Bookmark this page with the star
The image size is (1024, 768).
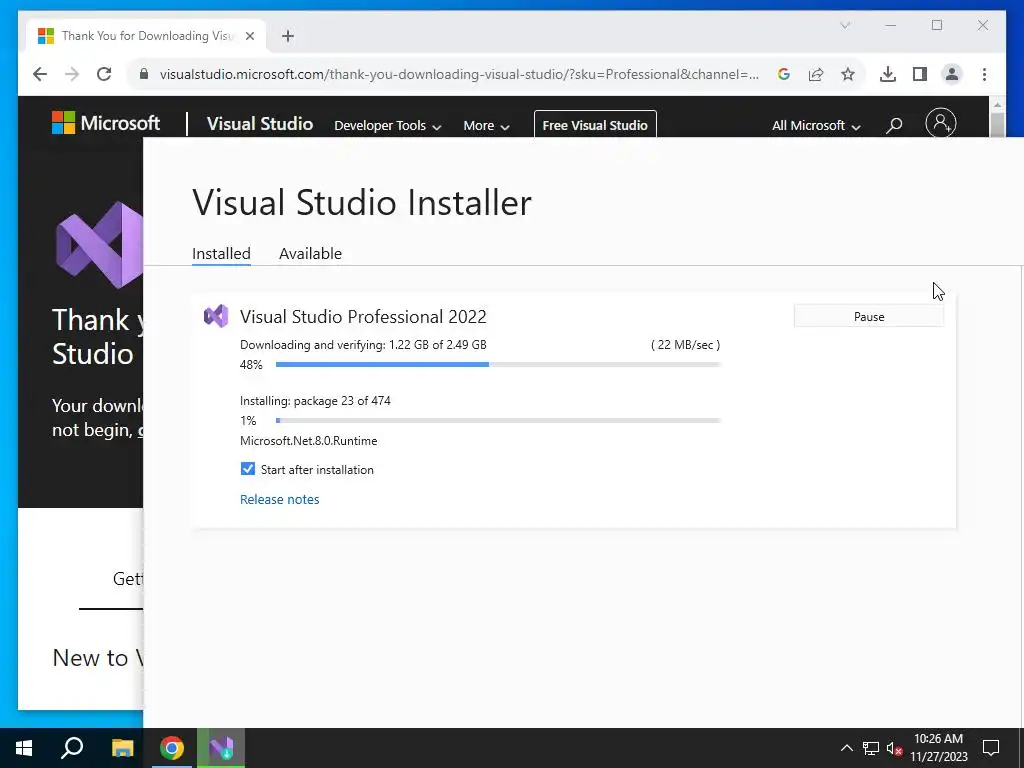(x=848, y=74)
